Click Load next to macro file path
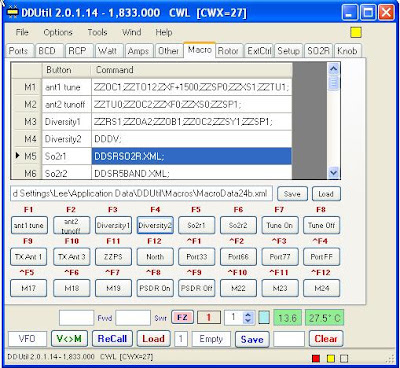 pos(326,194)
